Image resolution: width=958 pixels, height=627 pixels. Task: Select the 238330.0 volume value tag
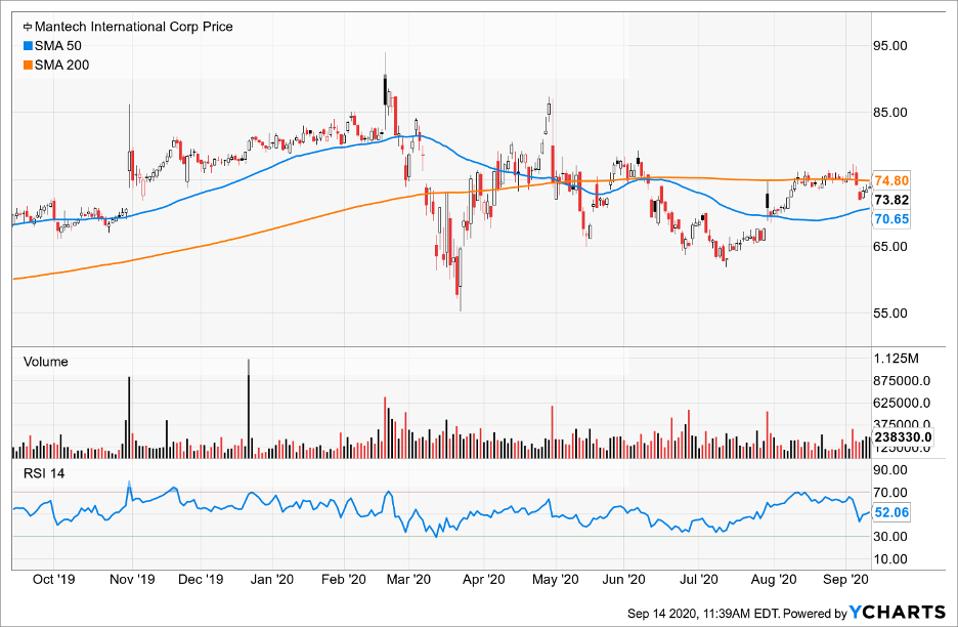903,436
